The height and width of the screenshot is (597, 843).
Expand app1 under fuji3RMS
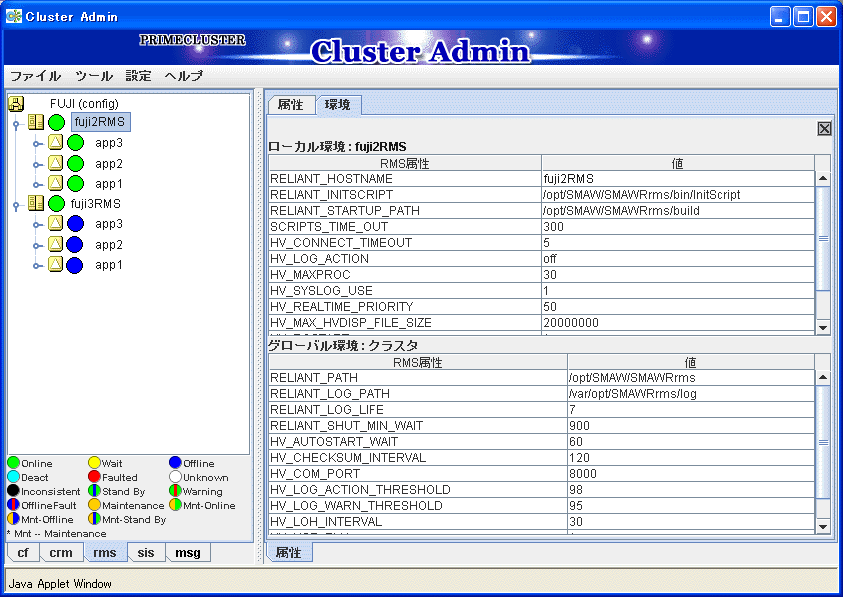(37, 266)
